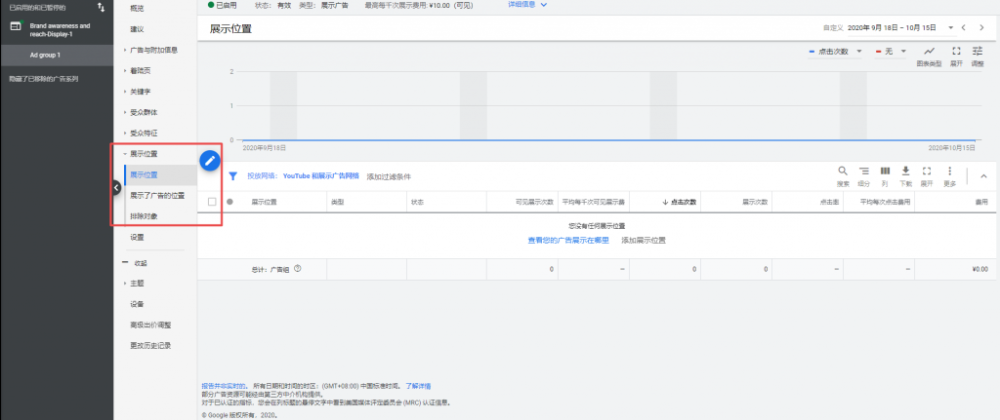Click the table search magnifier icon

(x=842, y=172)
